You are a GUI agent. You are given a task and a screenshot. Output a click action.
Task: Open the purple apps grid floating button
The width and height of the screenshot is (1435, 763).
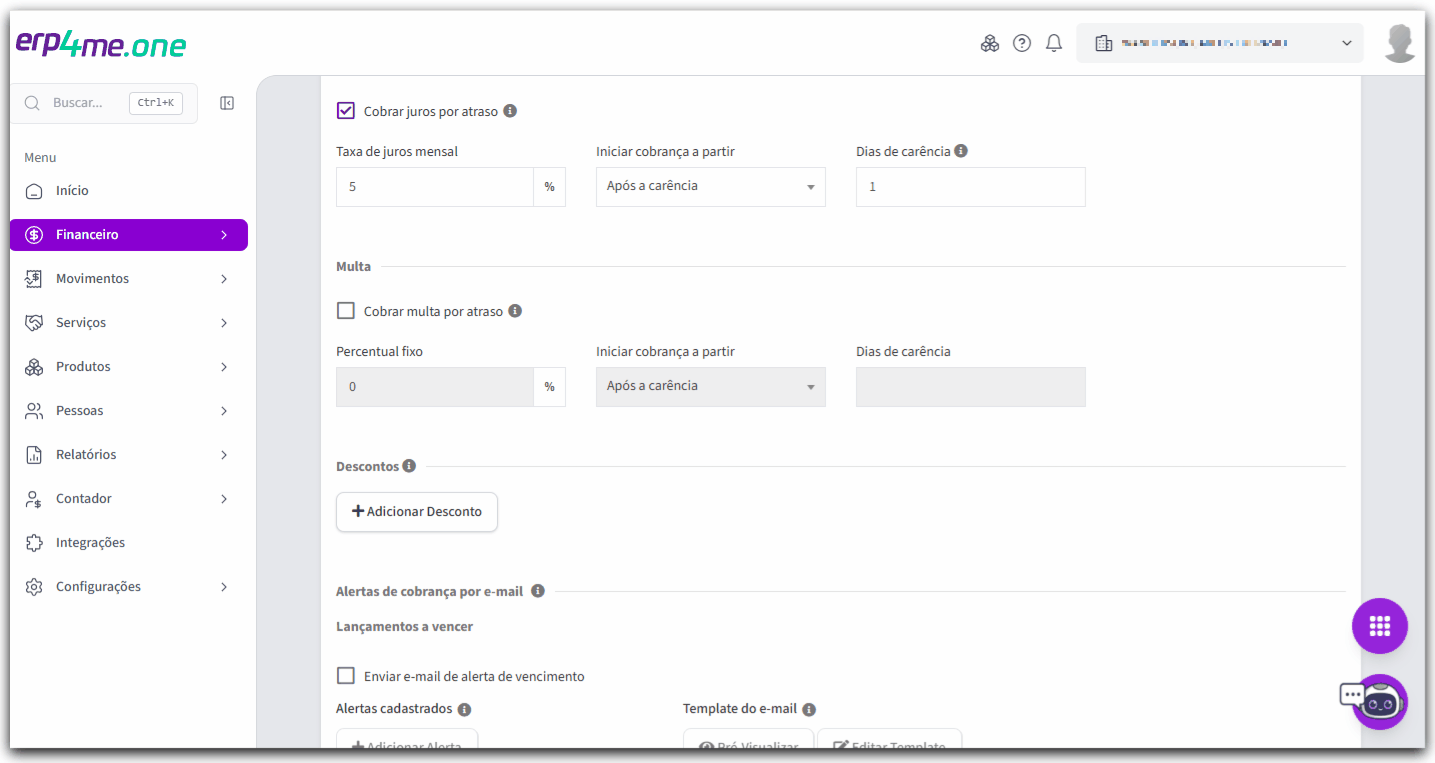[1380, 626]
